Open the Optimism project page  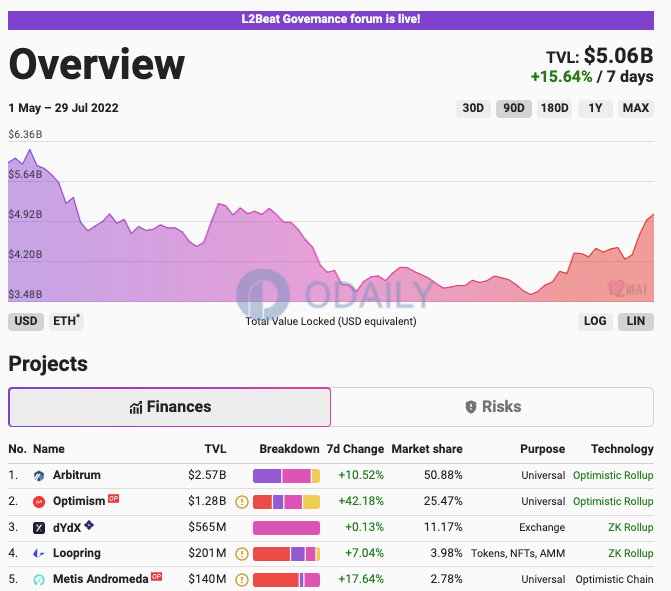[79, 502]
